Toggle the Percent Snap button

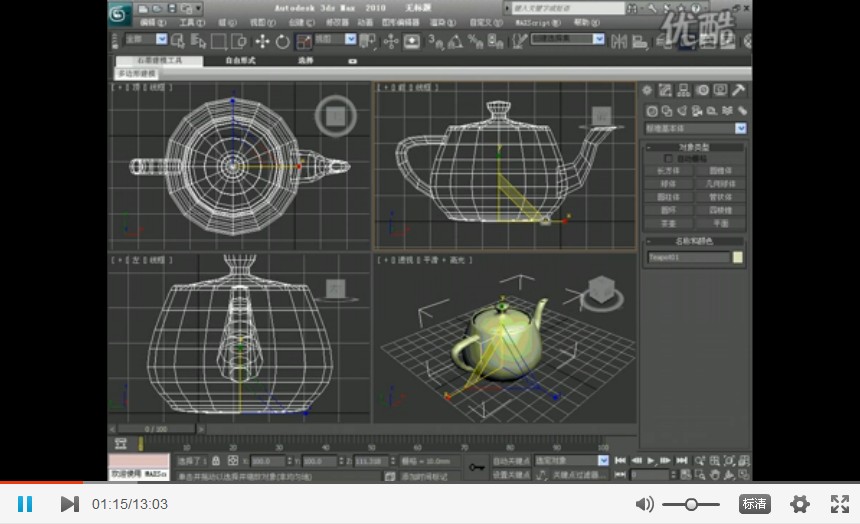tap(475, 41)
